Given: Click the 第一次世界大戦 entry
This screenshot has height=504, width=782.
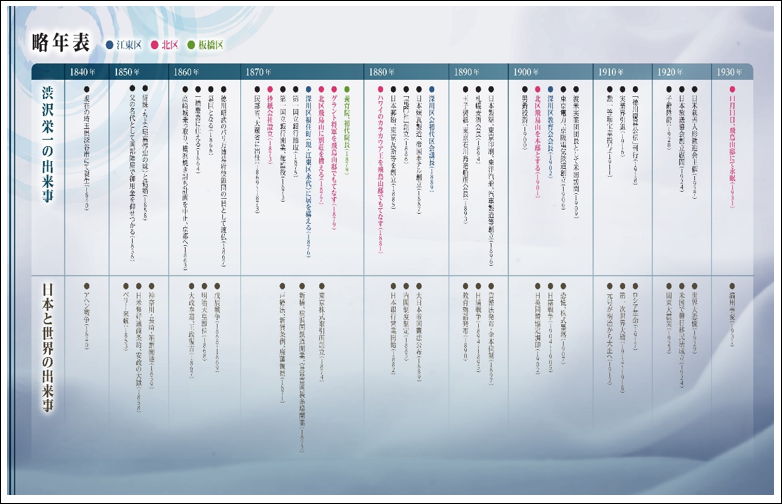Looking at the screenshot, I should coord(622,338).
